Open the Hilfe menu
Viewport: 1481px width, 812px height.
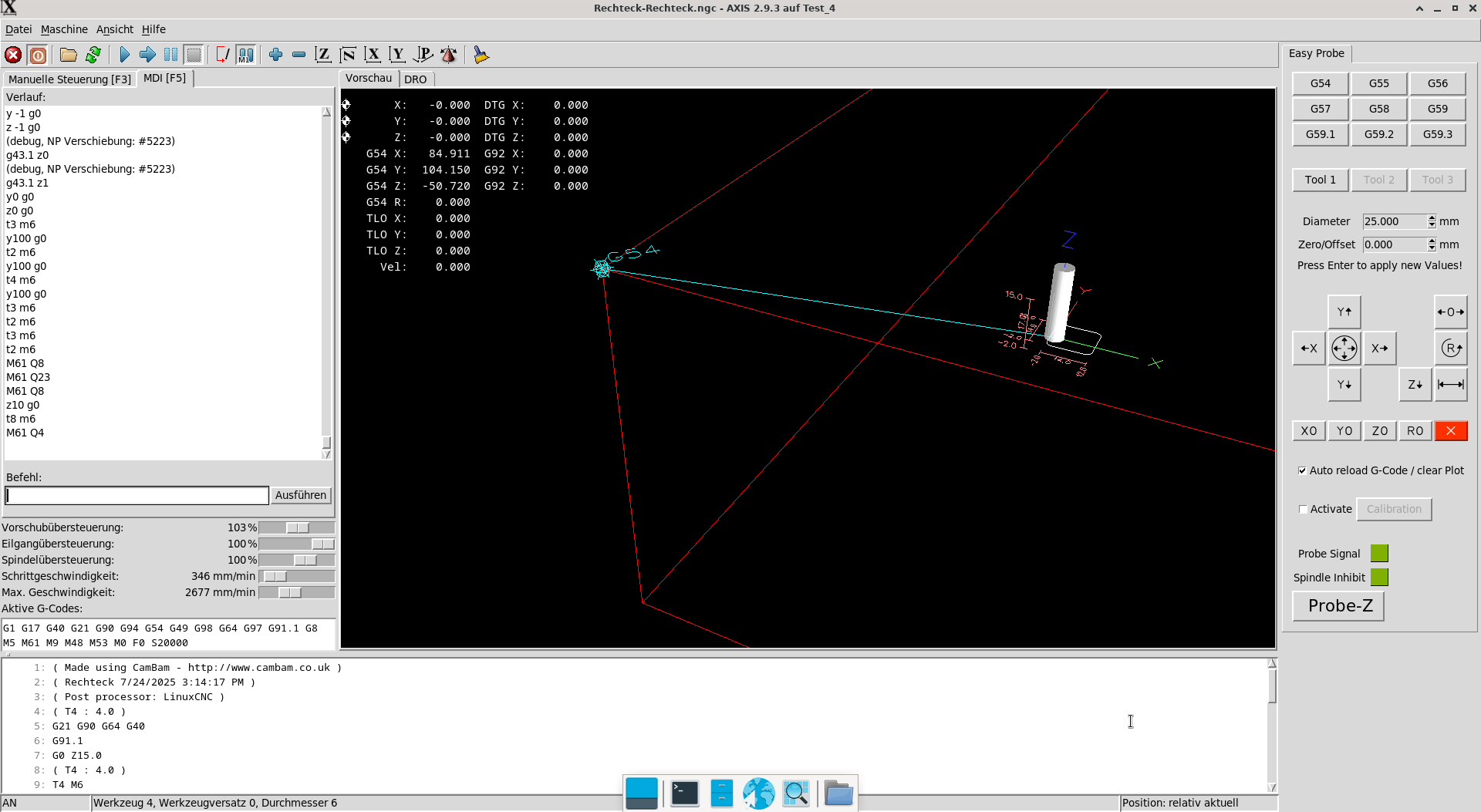153,29
